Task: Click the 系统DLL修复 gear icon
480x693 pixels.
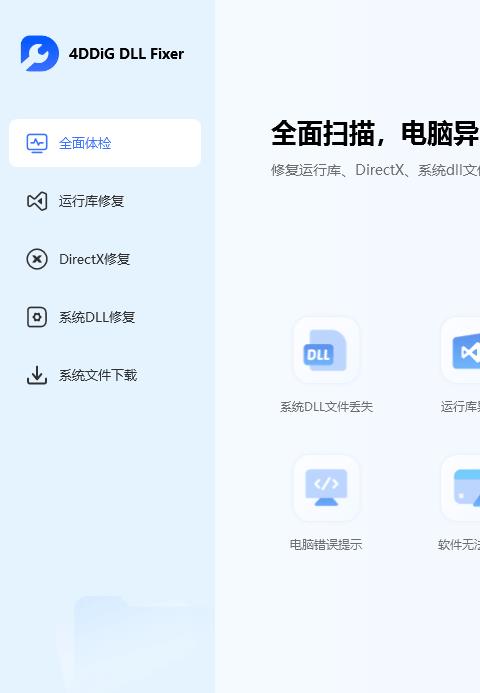Action: click(37, 317)
